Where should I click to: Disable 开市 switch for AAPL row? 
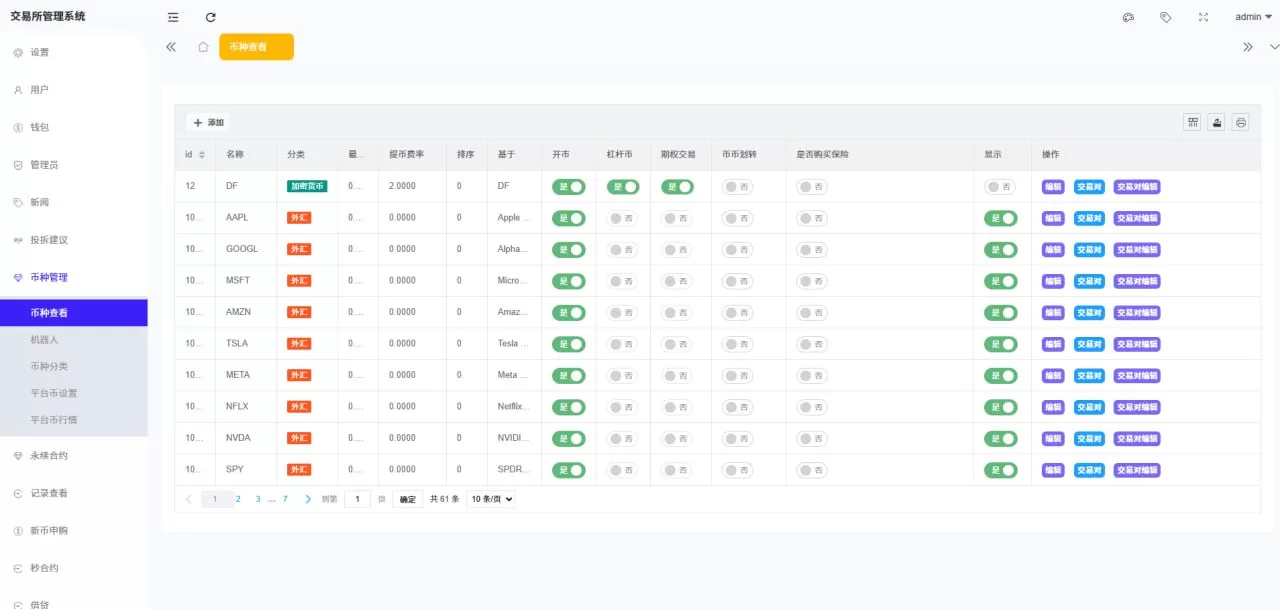[x=568, y=218]
